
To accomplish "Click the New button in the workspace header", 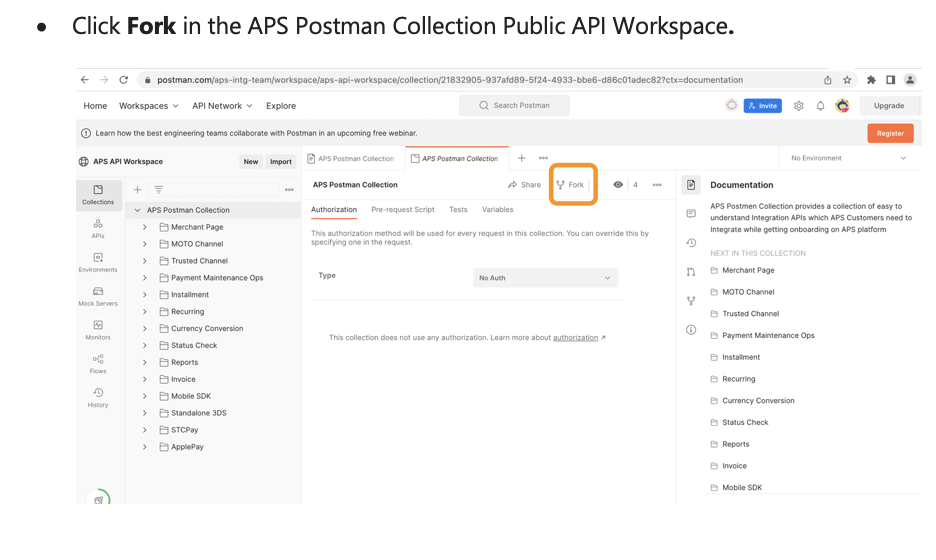I will click(x=251, y=162).
